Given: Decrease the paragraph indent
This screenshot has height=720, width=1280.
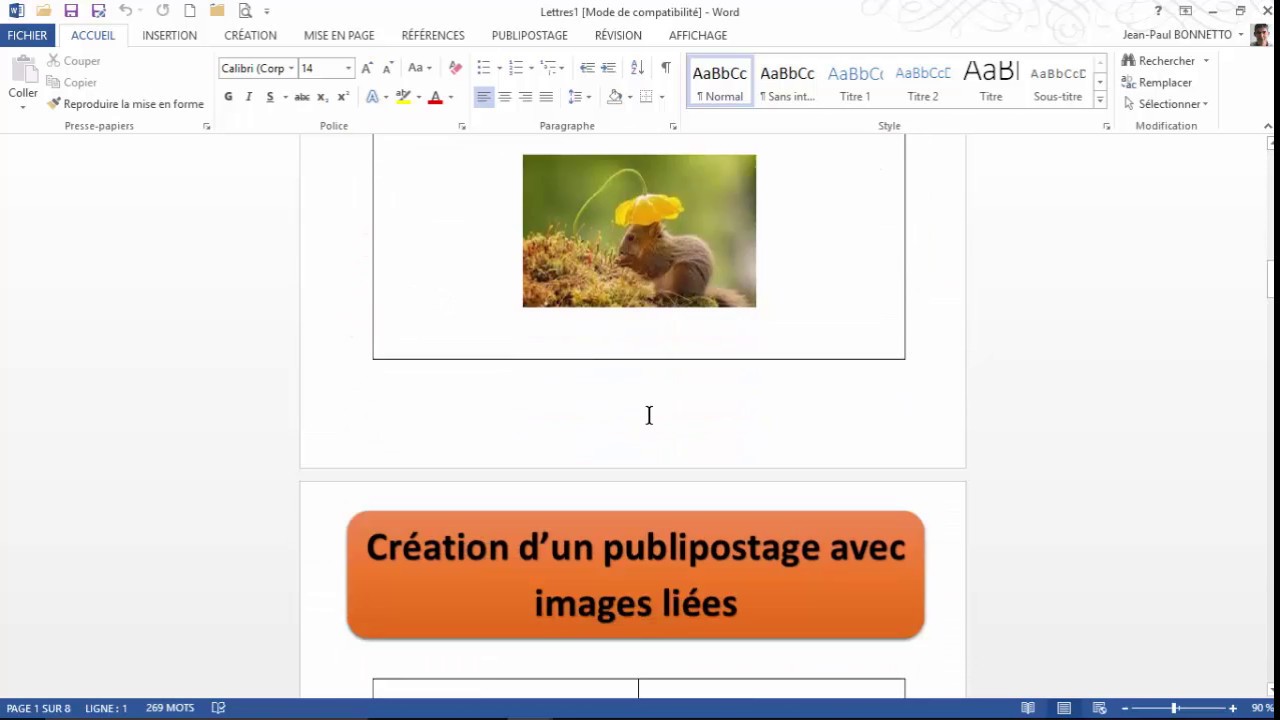Looking at the screenshot, I should coord(587,68).
